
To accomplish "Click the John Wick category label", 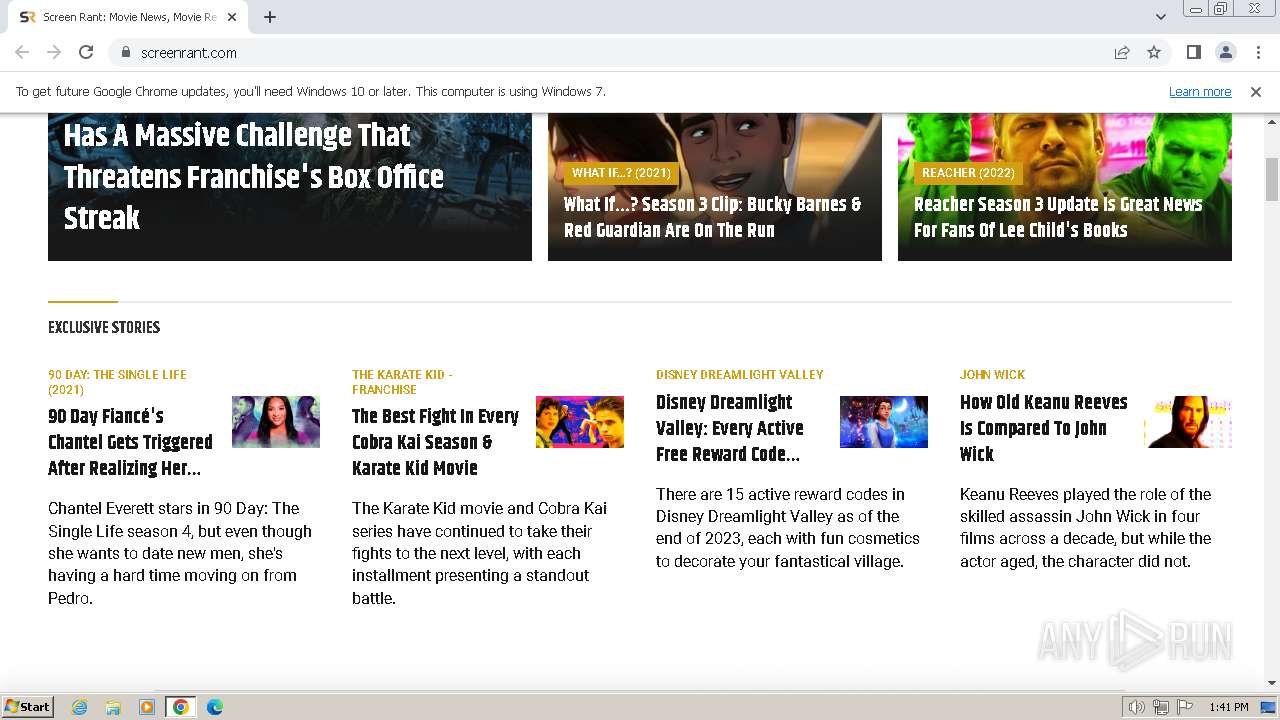I will coord(992,374).
